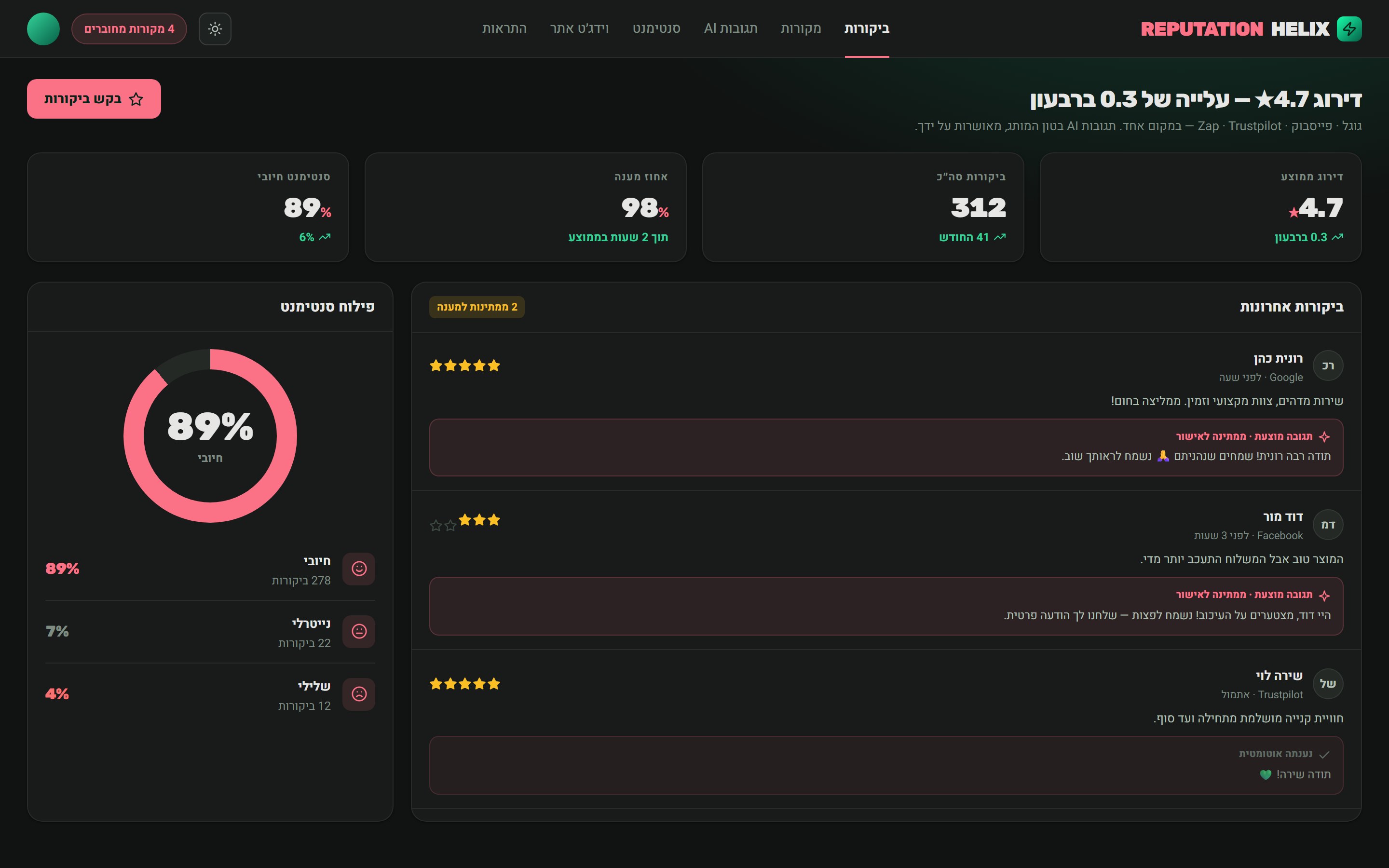Image resolution: width=1389 pixels, height=868 pixels.
Task: Click the 89% sentiment donut chart
Action: click(x=210, y=436)
